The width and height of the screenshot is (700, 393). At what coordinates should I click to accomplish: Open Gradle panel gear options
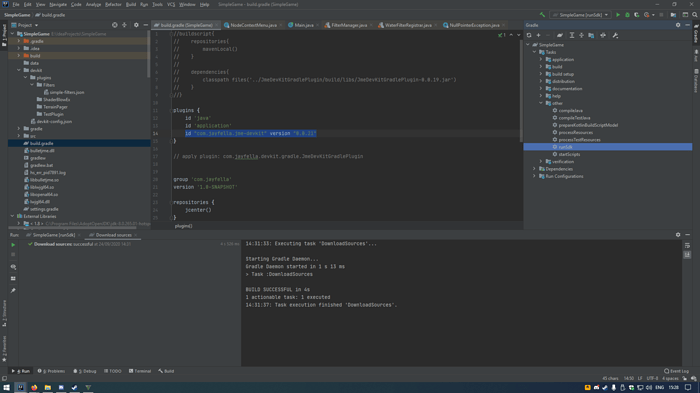[678, 25]
